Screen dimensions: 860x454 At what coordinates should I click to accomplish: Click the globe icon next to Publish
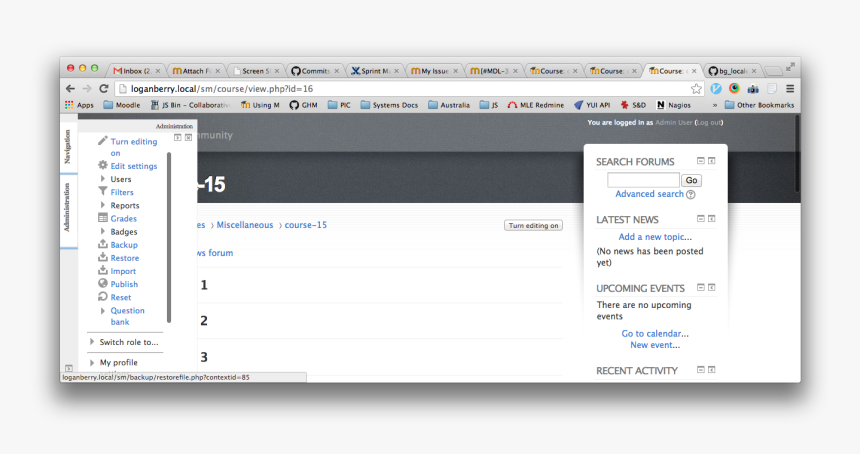103,283
